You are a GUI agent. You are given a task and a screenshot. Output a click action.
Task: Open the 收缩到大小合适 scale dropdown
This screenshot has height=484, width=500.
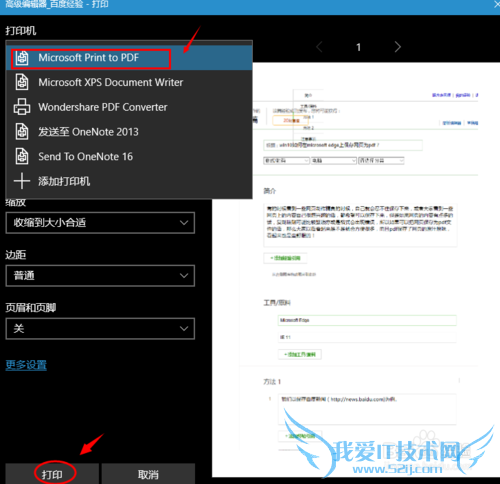(x=100, y=223)
